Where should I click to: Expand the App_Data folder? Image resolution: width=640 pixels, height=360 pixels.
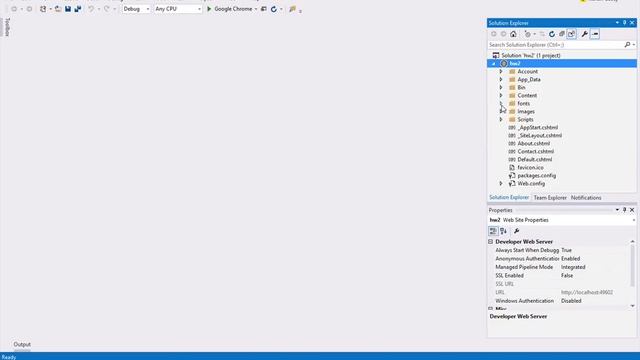(x=501, y=80)
